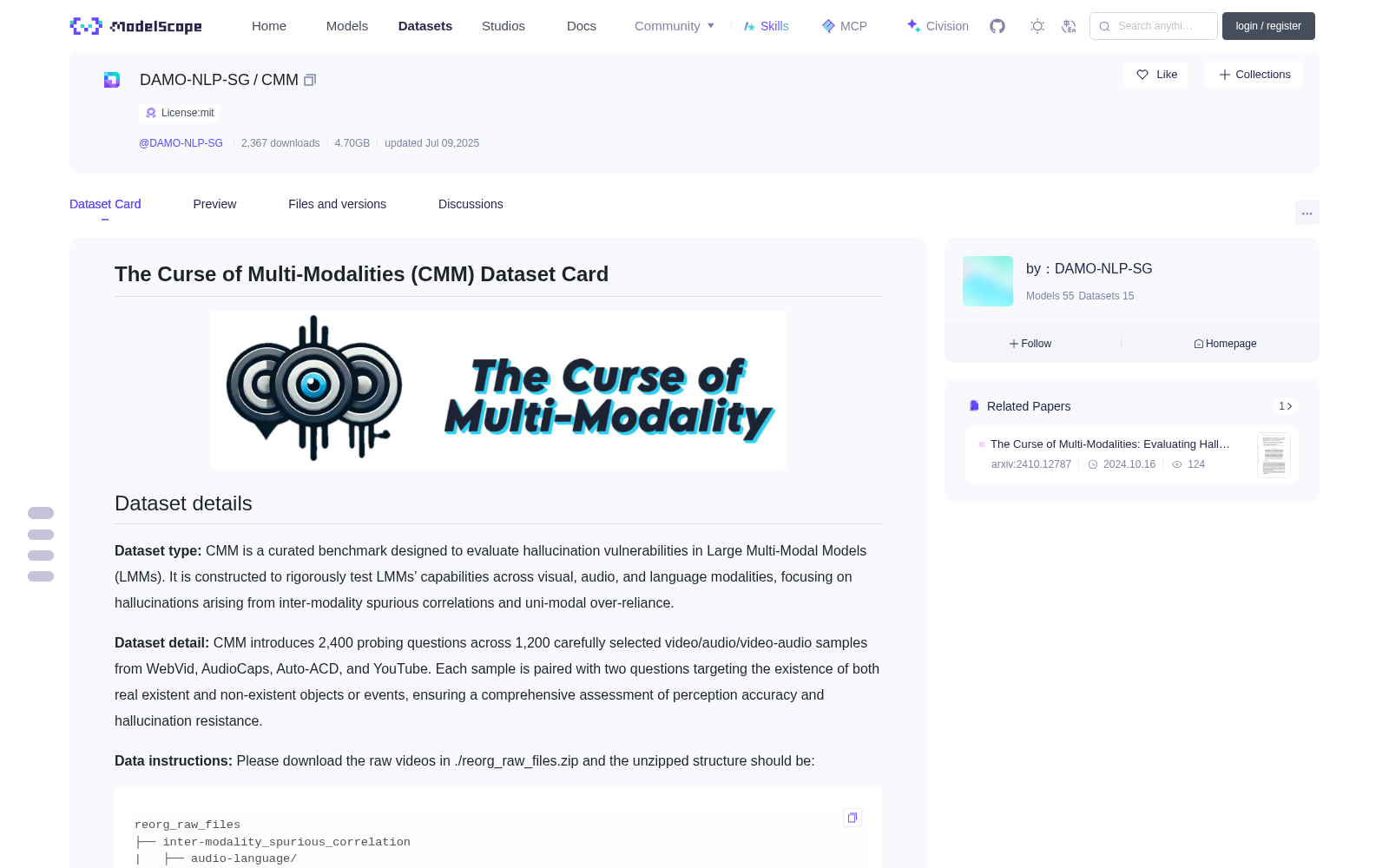Open the ModelScope logo homepage
This screenshot has width=1389, height=868.
pos(136,26)
